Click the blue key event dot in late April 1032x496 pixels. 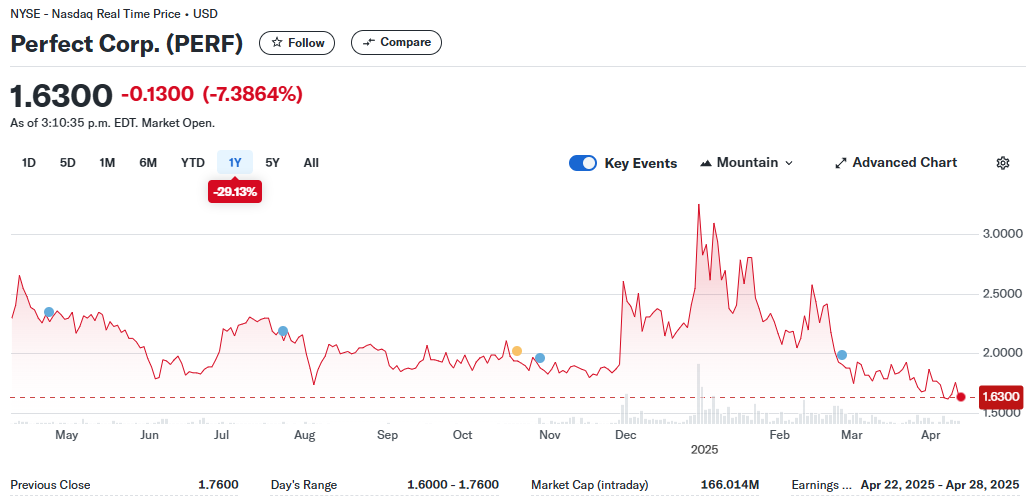pyautogui.click(x=49, y=312)
